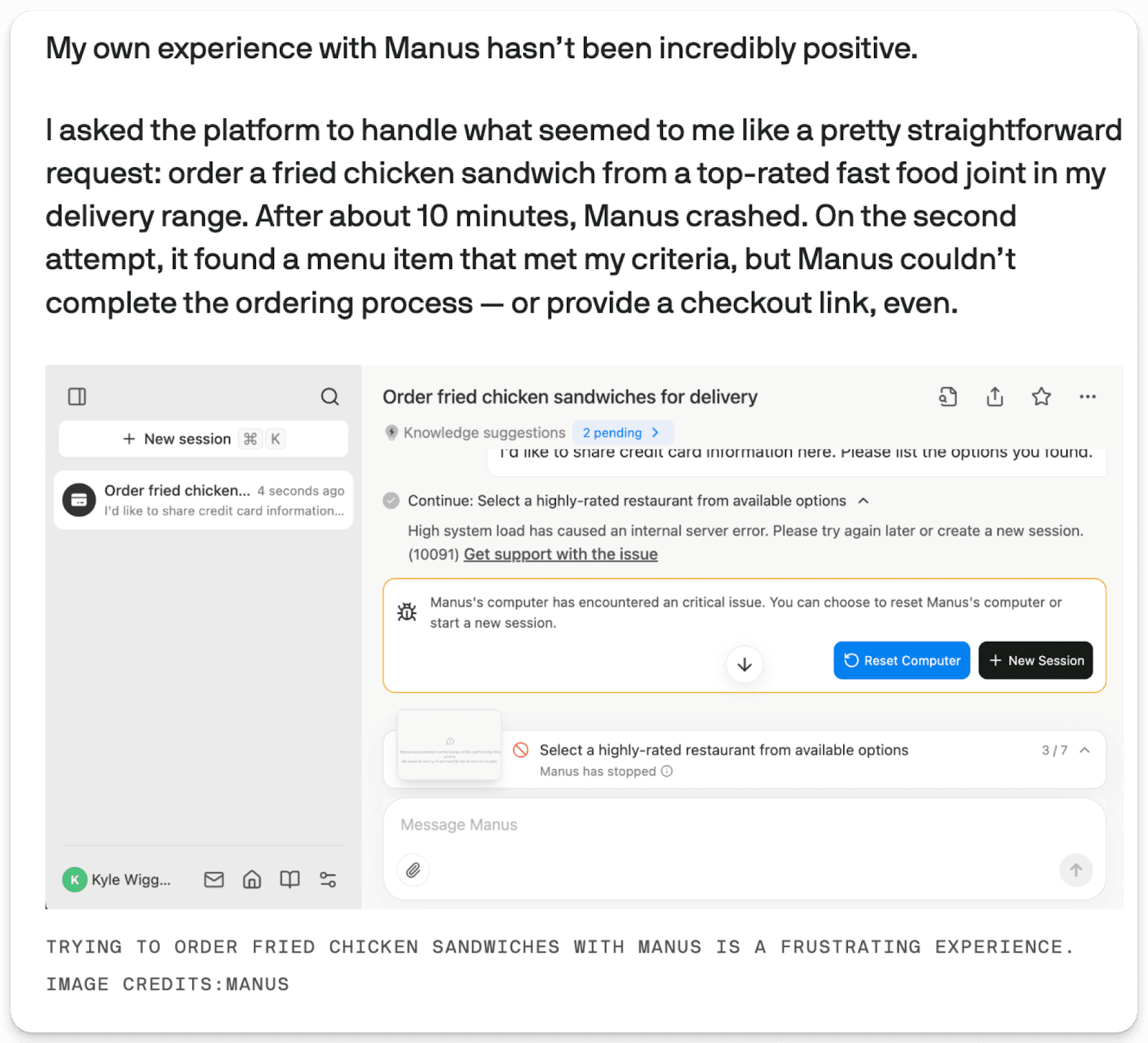Open the search icon in the sidebar
The height and width of the screenshot is (1043, 1148).
click(329, 396)
